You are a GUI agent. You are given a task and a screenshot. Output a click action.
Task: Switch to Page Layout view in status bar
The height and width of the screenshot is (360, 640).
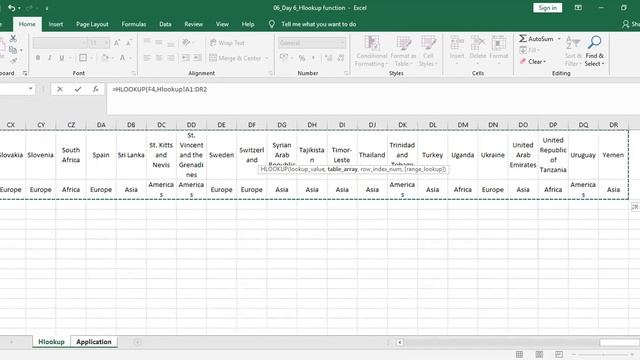pos(539,354)
